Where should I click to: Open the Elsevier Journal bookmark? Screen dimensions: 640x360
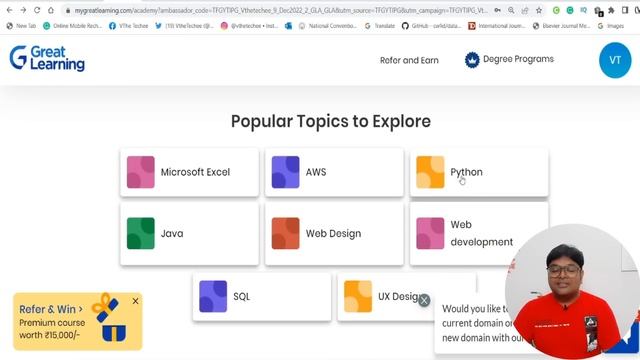pyautogui.click(x=562, y=26)
